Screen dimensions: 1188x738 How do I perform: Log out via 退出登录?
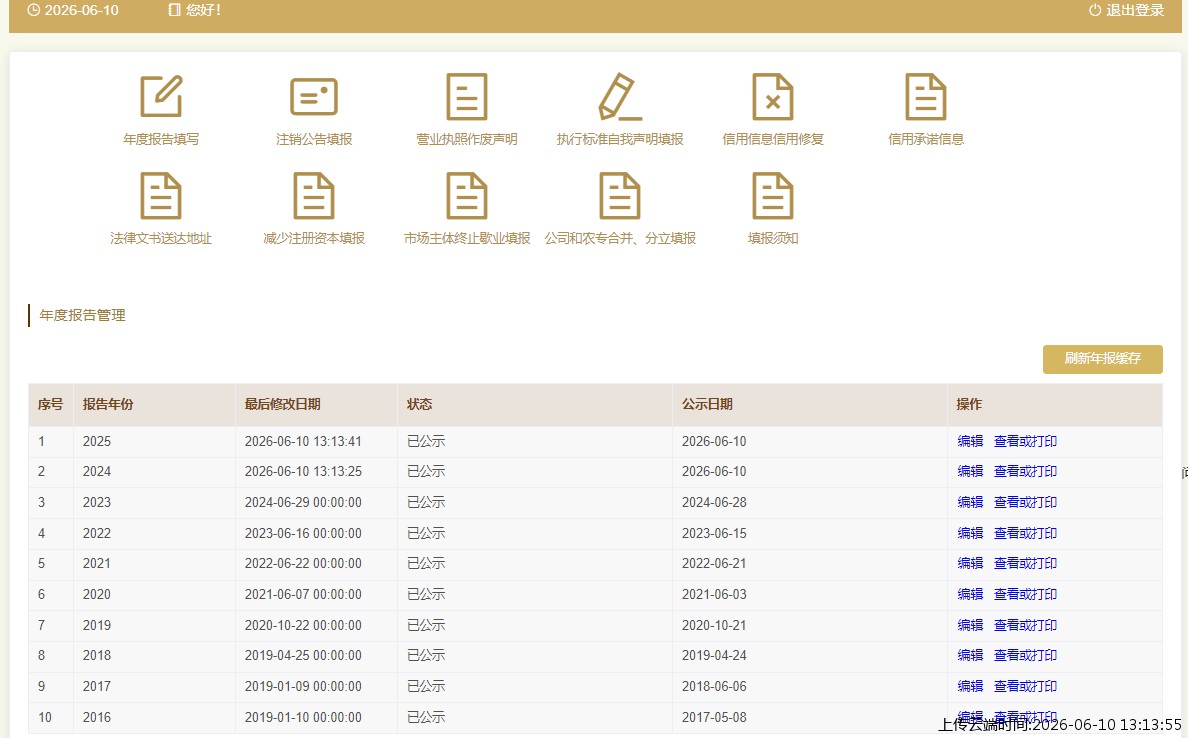click(x=1135, y=11)
